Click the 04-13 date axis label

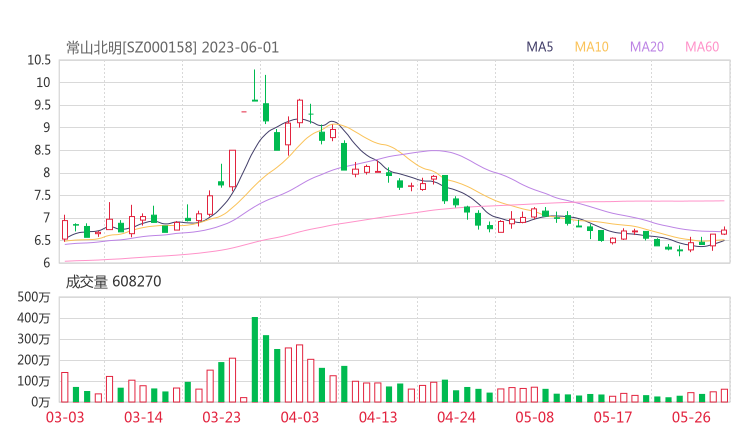[378, 417]
